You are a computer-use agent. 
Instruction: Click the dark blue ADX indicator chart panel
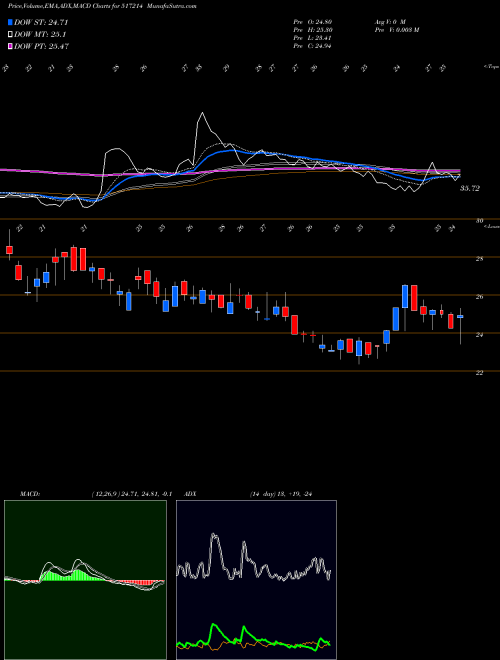[x=256, y=580]
